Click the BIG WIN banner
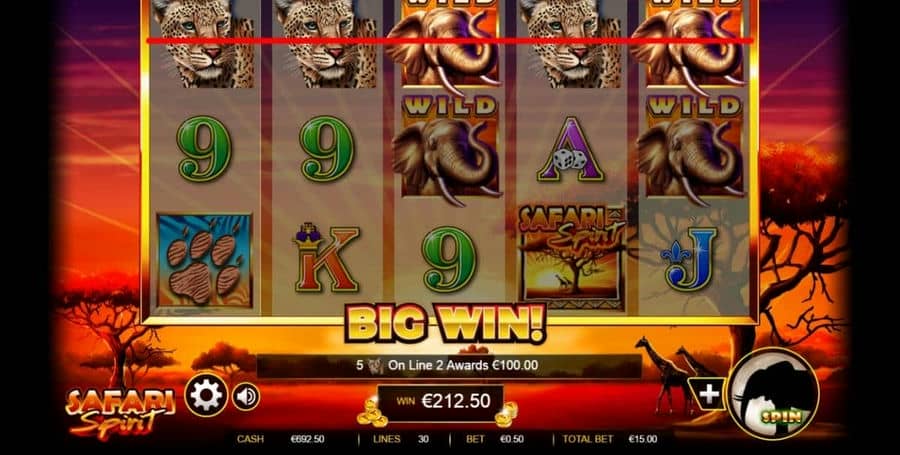900x455 pixels. coord(445,324)
